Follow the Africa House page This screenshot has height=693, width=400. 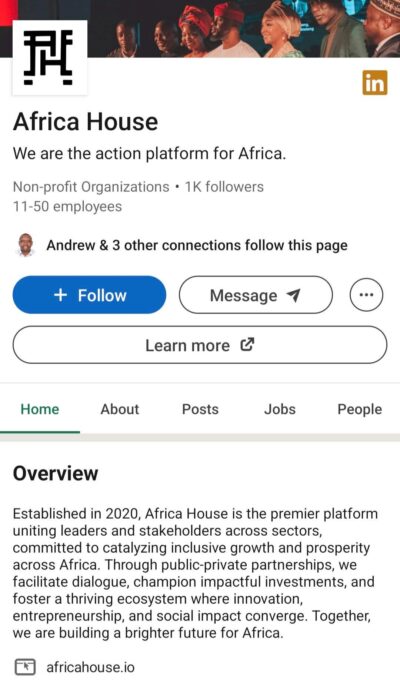[89, 295]
